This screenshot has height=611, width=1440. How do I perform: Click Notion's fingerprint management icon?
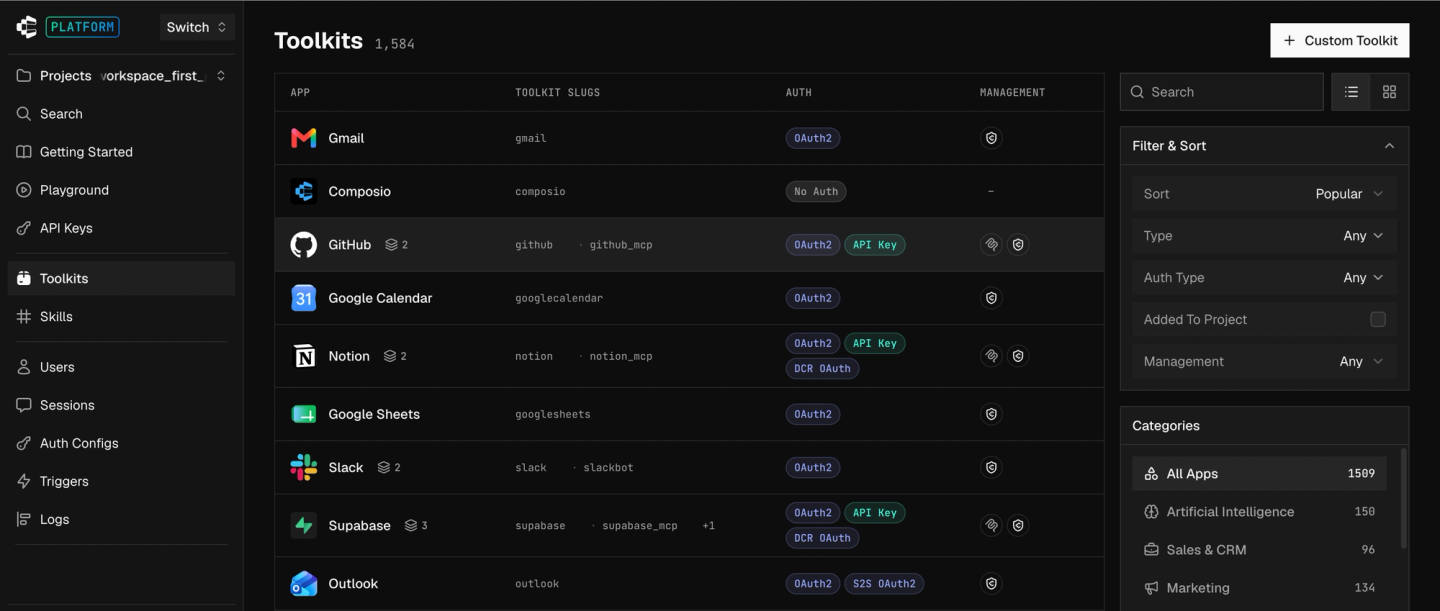pyautogui.click(x=991, y=356)
